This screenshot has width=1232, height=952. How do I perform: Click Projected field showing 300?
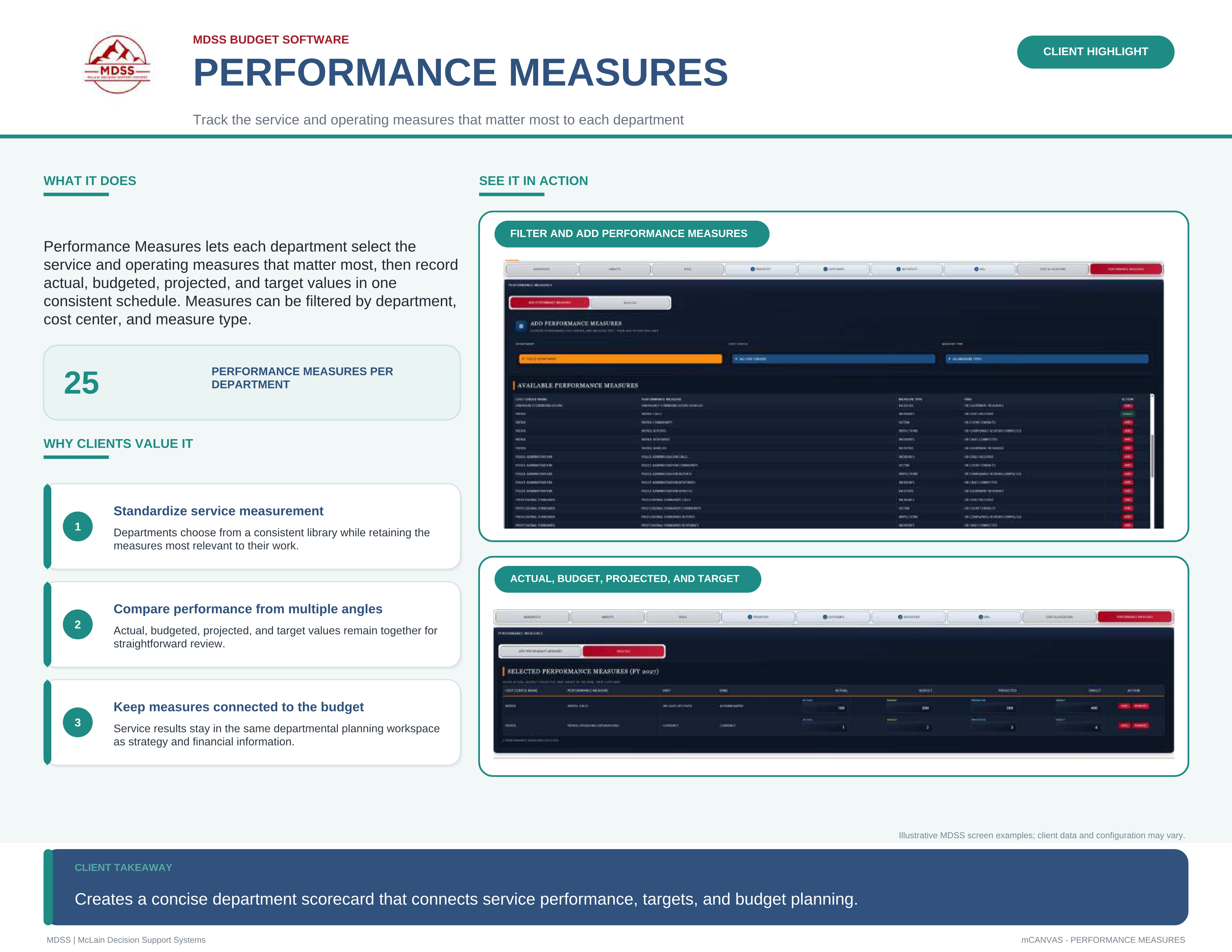click(x=993, y=708)
